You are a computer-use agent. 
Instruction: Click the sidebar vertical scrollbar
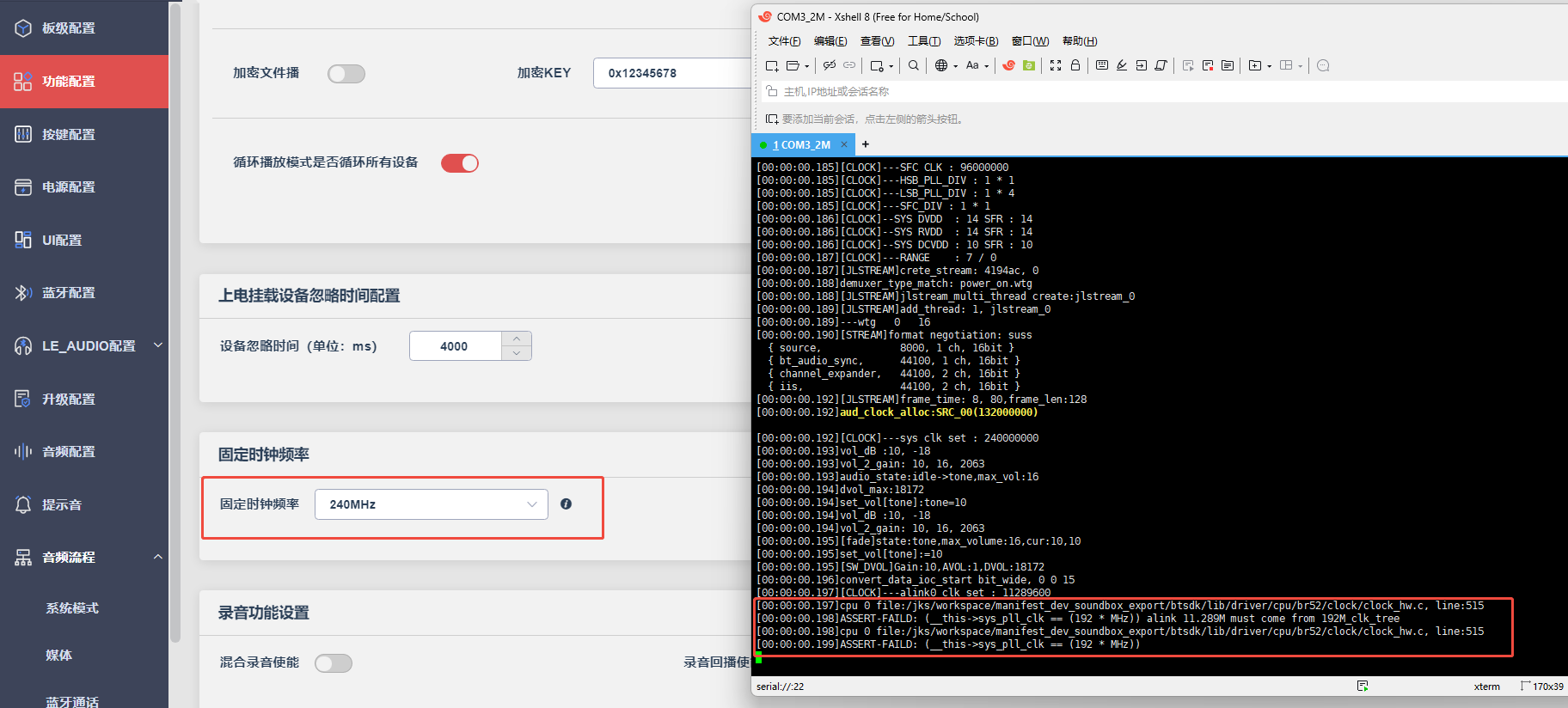[175, 322]
